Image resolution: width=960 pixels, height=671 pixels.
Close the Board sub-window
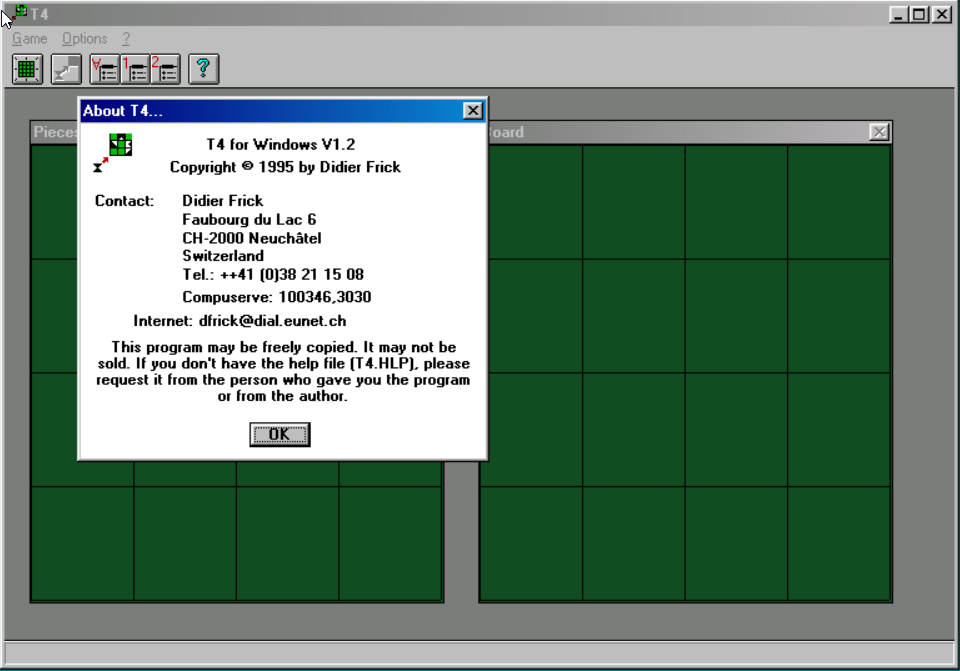tap(879, 132)
